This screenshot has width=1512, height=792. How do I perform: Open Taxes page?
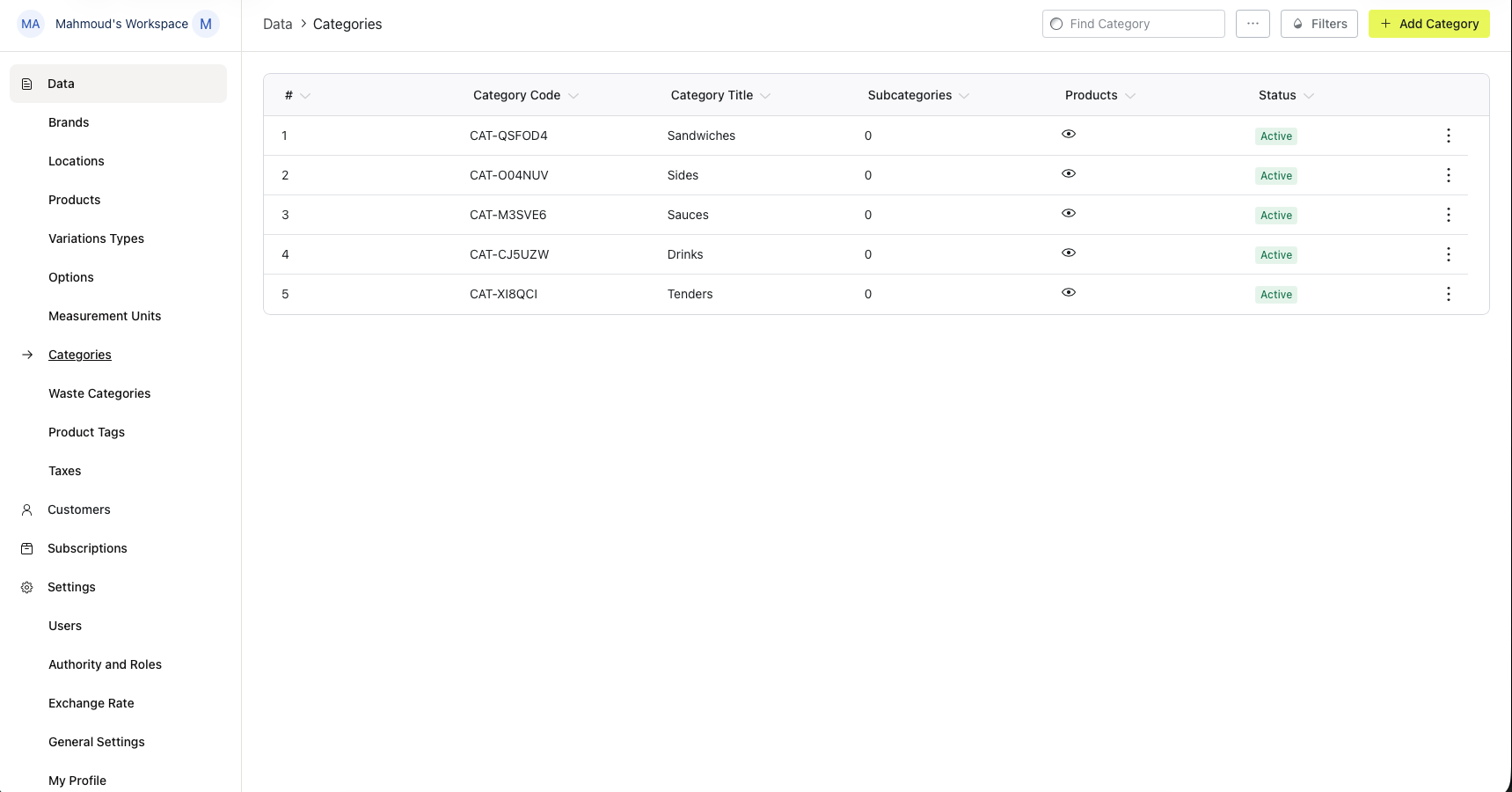pyautogui.click(x=65, y=471)
